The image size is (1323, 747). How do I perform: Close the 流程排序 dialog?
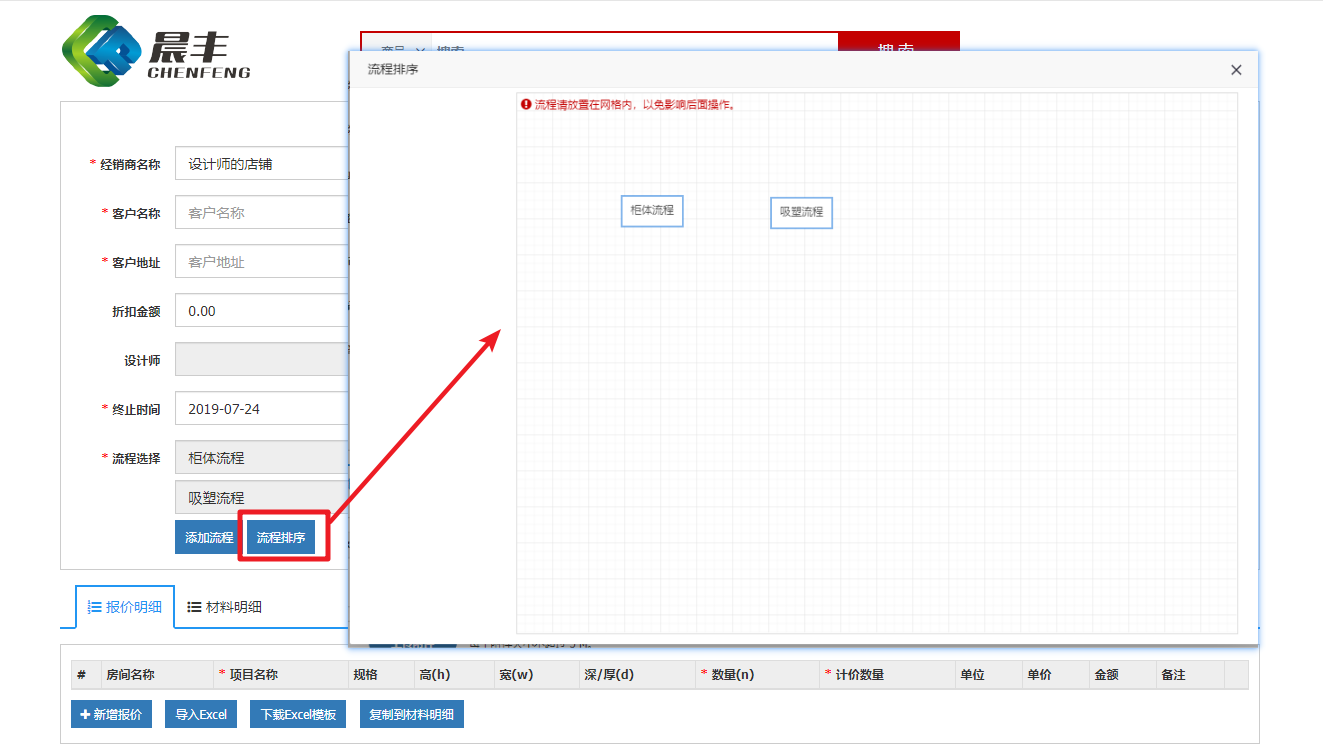[x=1236, y=70]
